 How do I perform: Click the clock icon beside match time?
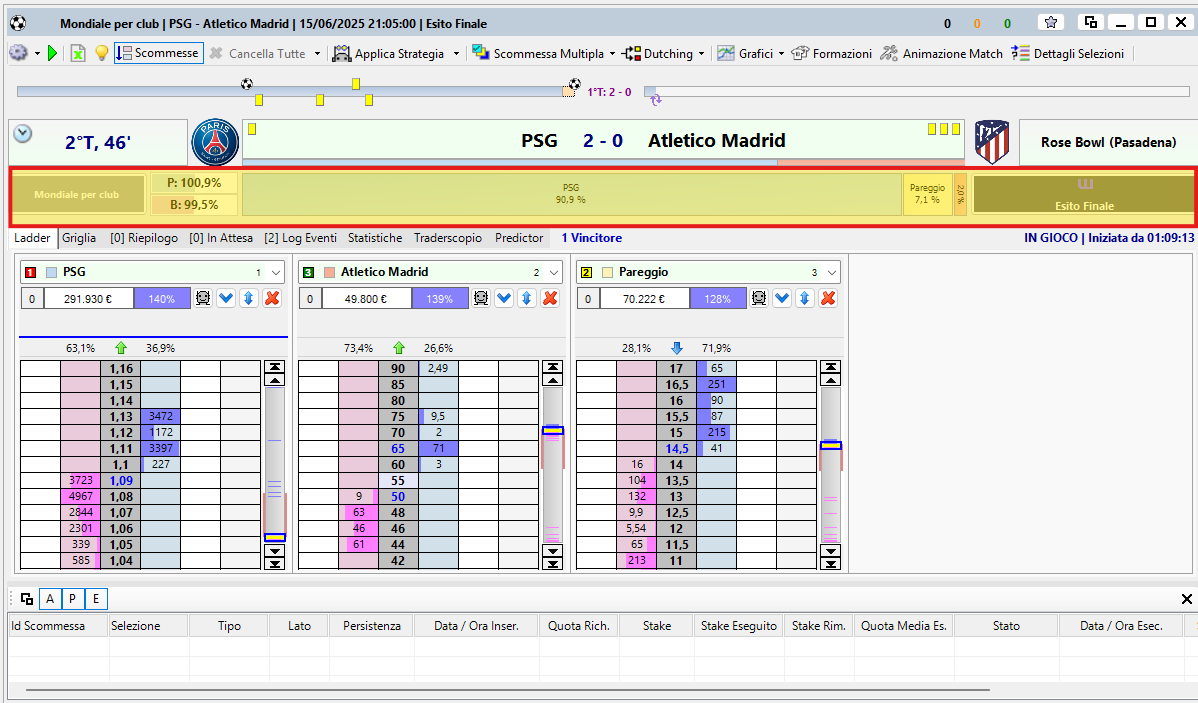pos(22,134)
